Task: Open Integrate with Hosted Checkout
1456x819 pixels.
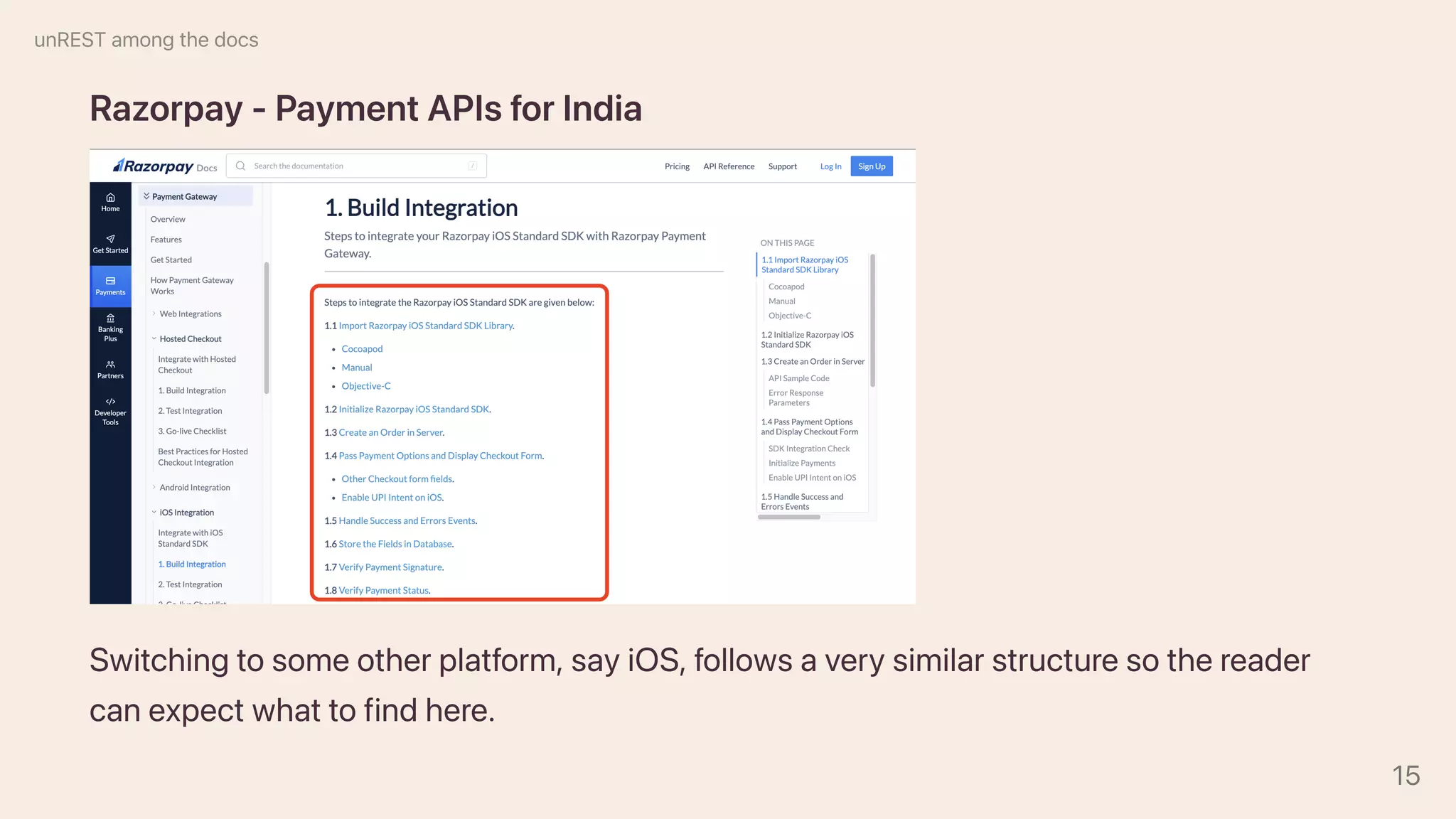Action: [x=197, y=364]
